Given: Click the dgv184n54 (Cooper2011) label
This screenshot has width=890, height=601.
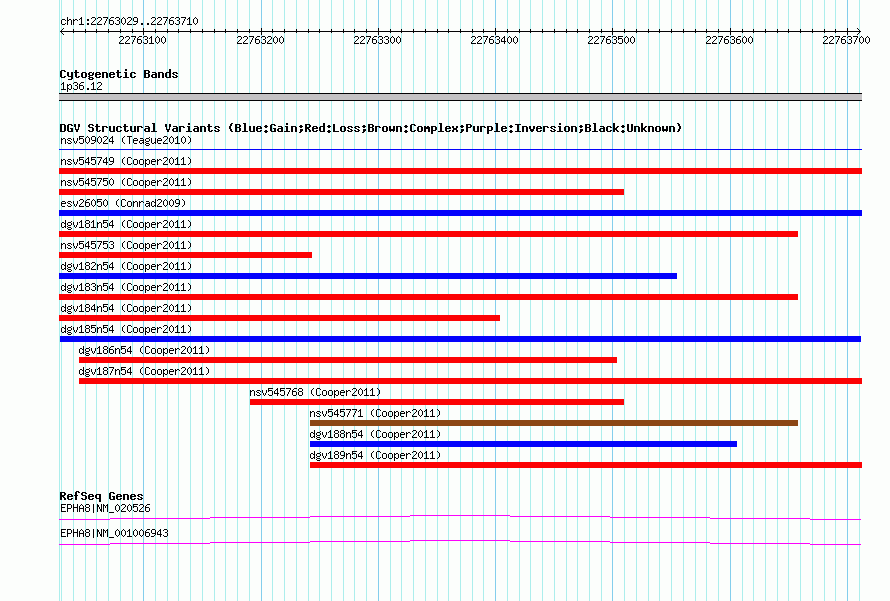Looking at the screenshot, I should [126, 308].
